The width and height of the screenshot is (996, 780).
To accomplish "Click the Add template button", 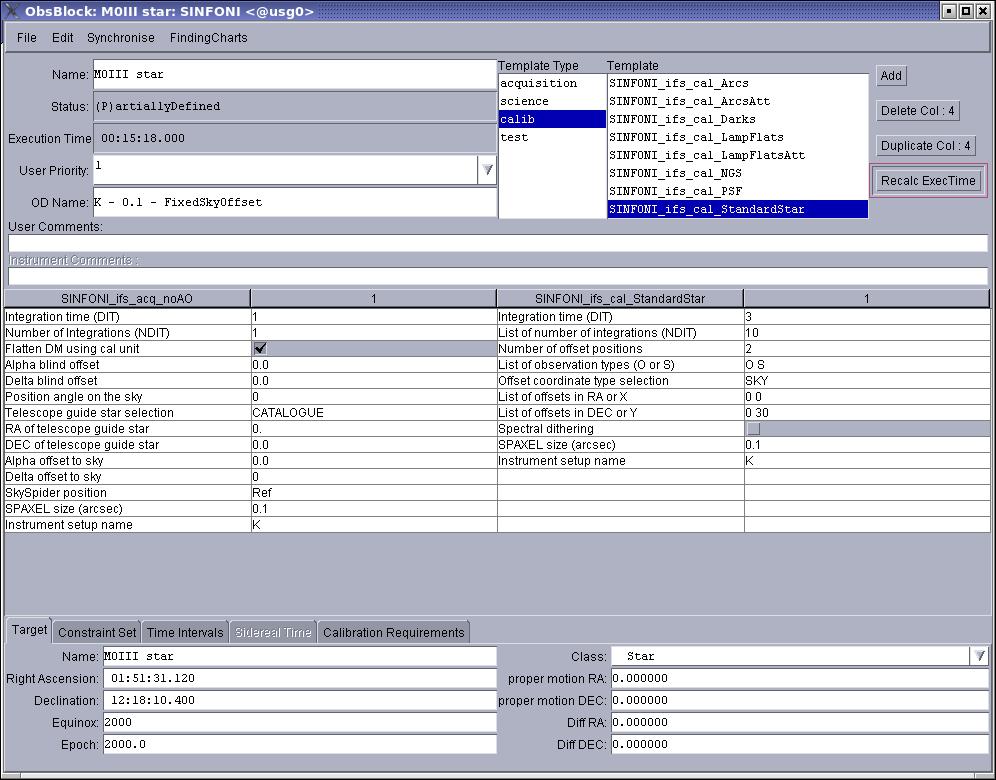I will tap(891, 76).
